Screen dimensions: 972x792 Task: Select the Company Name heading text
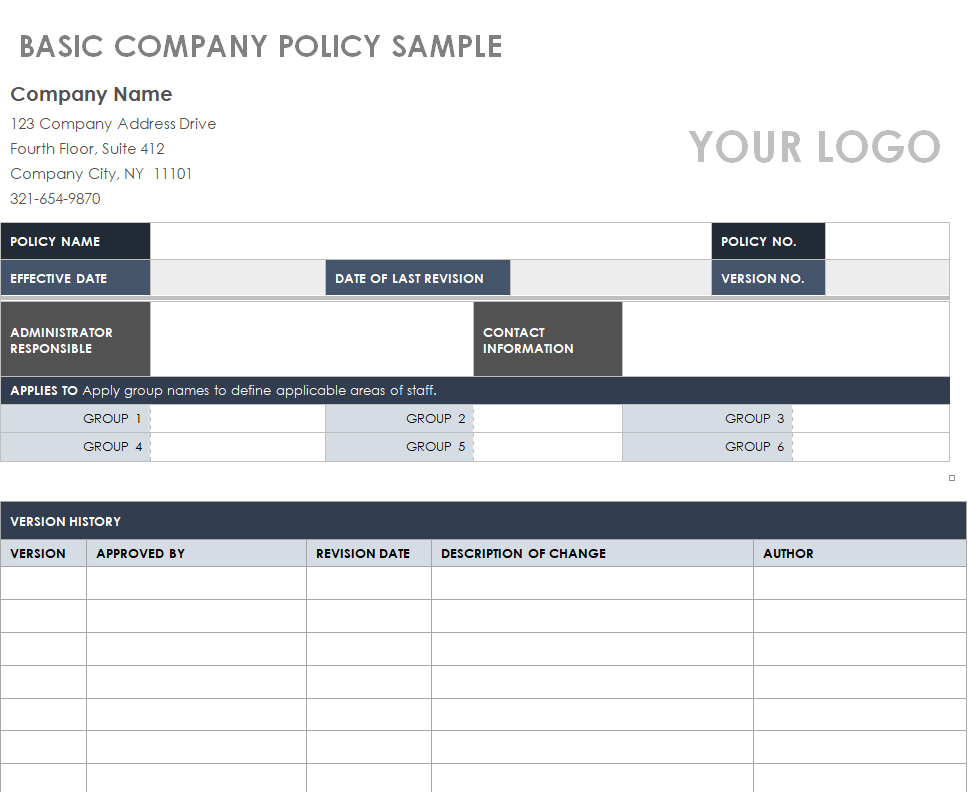tap(91, 94)
